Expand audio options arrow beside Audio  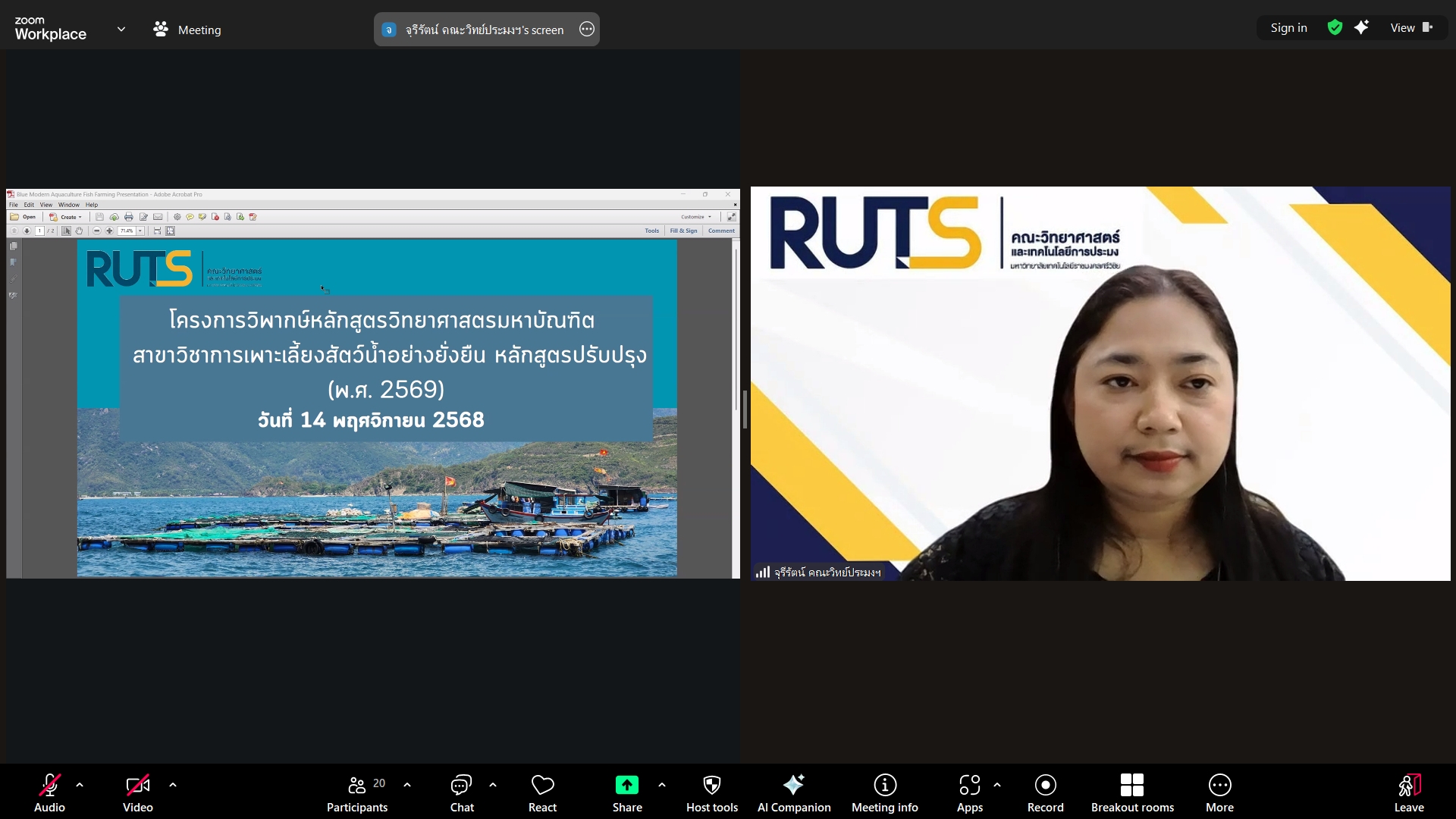pos(80,785)
